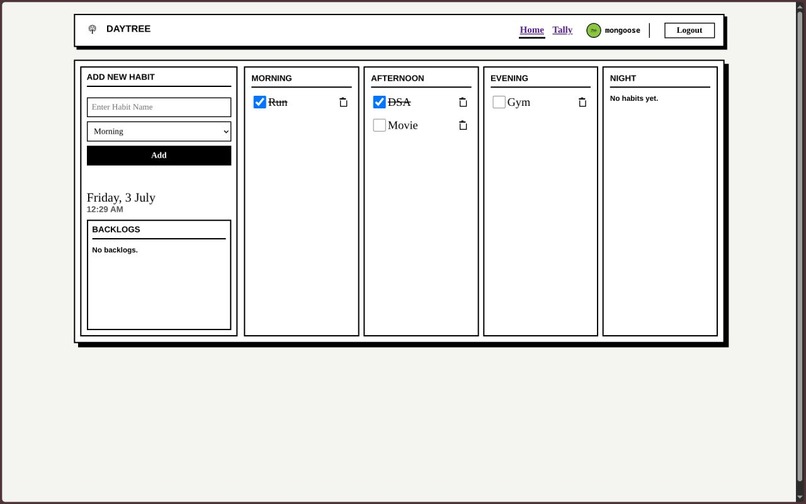Open the Morning time-of-day dropdown
The width and height of the screenshot is (806, 504).
click(x=159, y=132)
